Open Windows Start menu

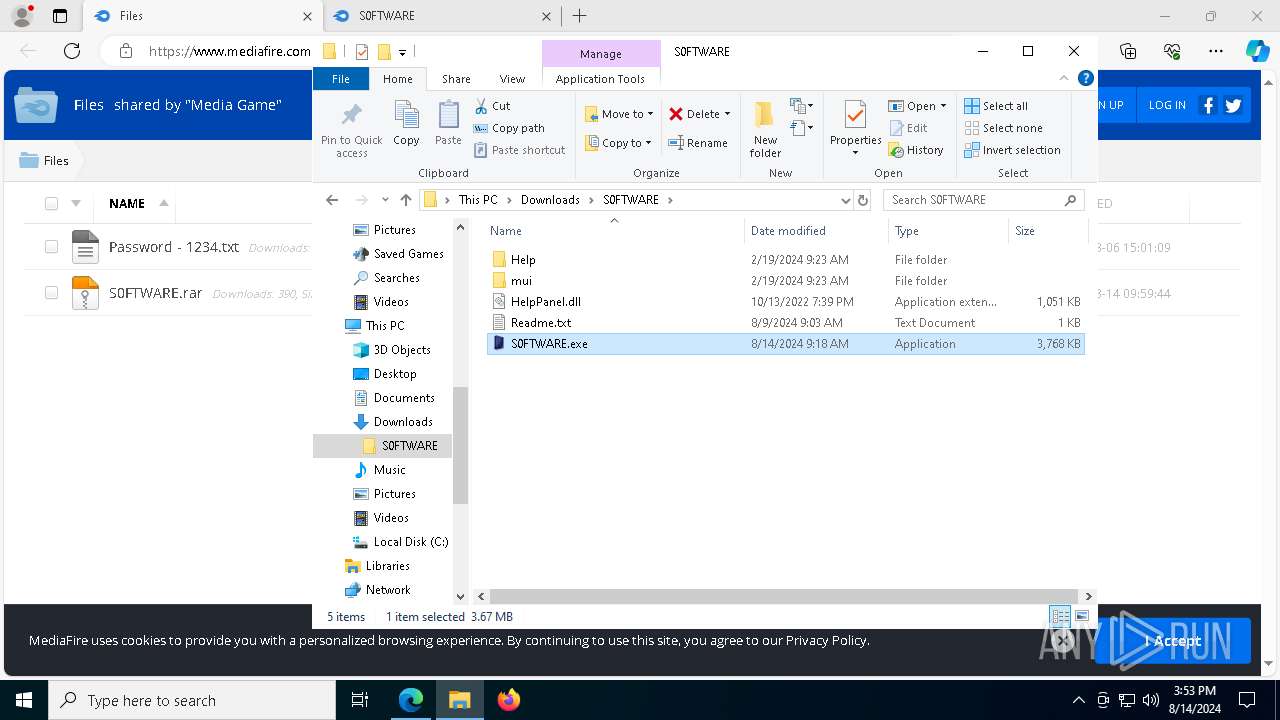[x=24, y=700]
